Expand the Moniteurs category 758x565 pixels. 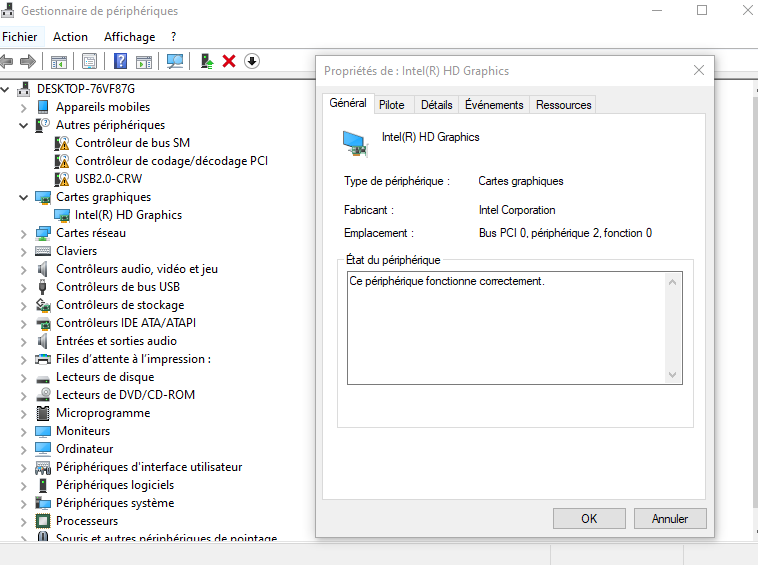pos(23,432)
